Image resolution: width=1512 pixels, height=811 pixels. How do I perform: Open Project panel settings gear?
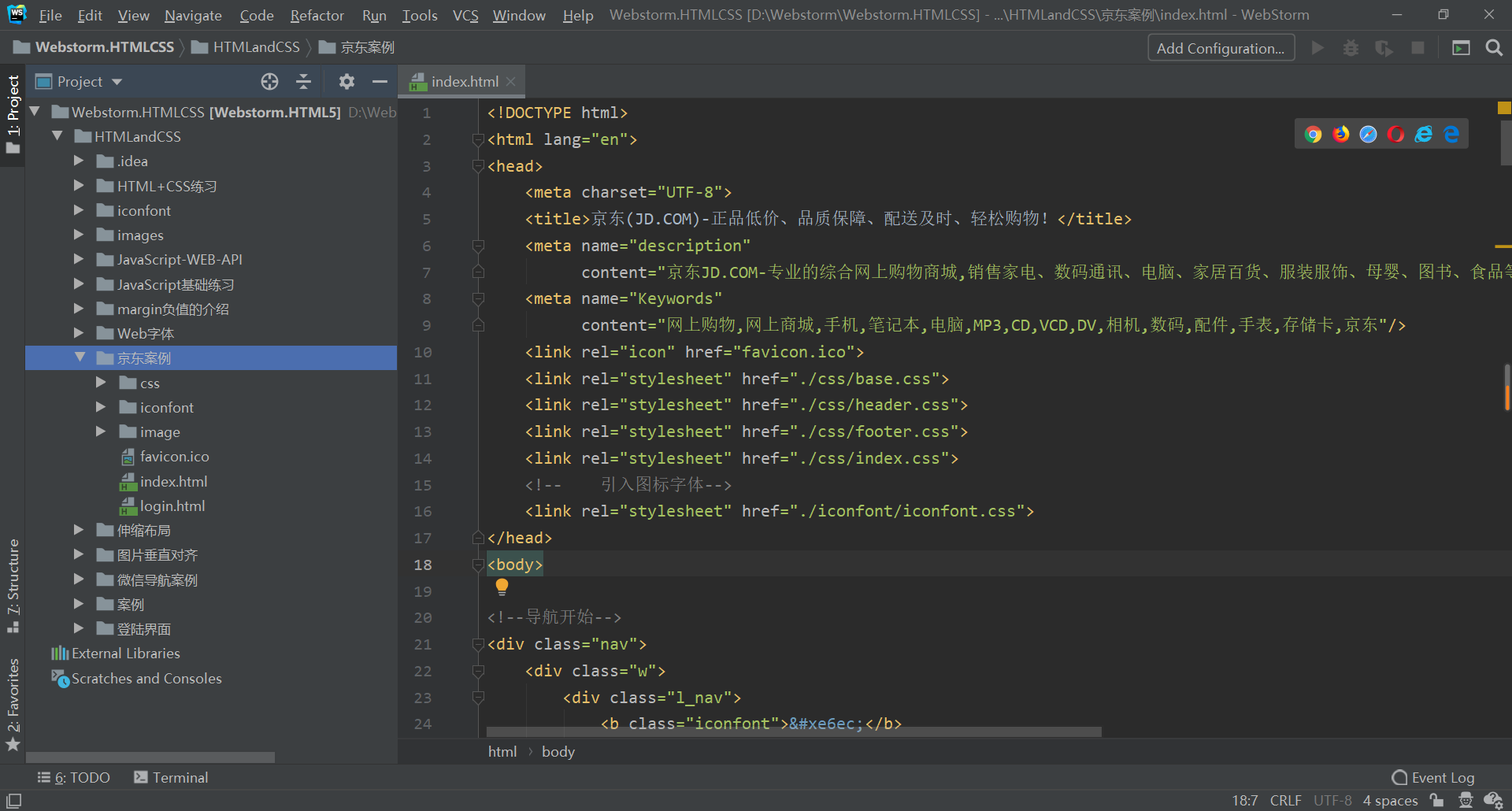(346, 82)
